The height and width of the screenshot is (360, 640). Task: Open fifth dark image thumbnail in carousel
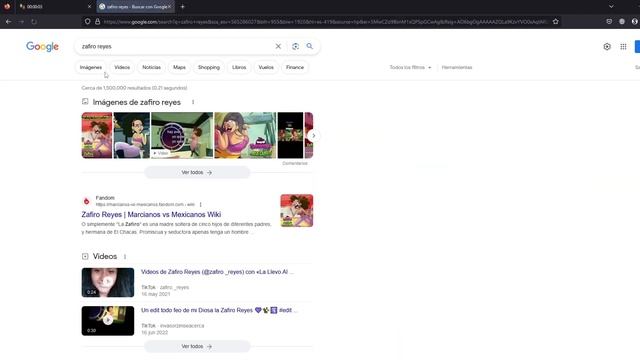pyautogui.click(x=291, y=135)
